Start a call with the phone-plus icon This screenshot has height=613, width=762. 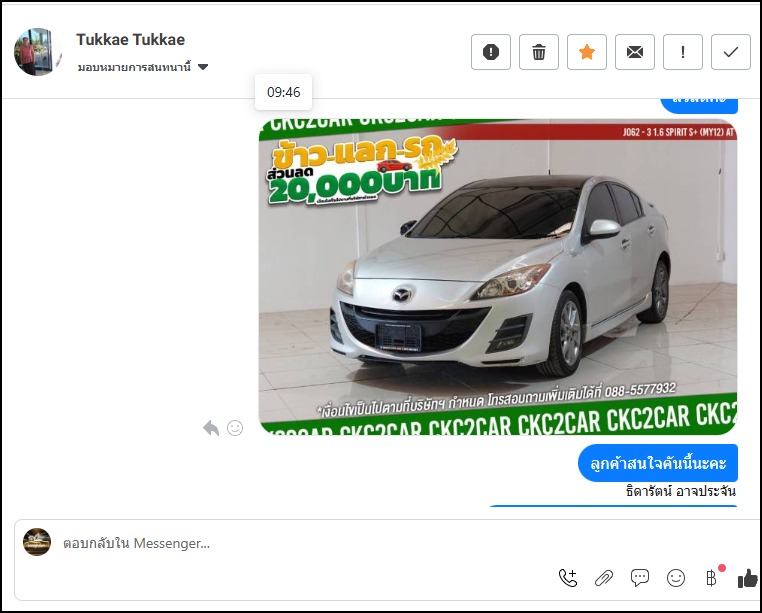[x=568, y=578]
